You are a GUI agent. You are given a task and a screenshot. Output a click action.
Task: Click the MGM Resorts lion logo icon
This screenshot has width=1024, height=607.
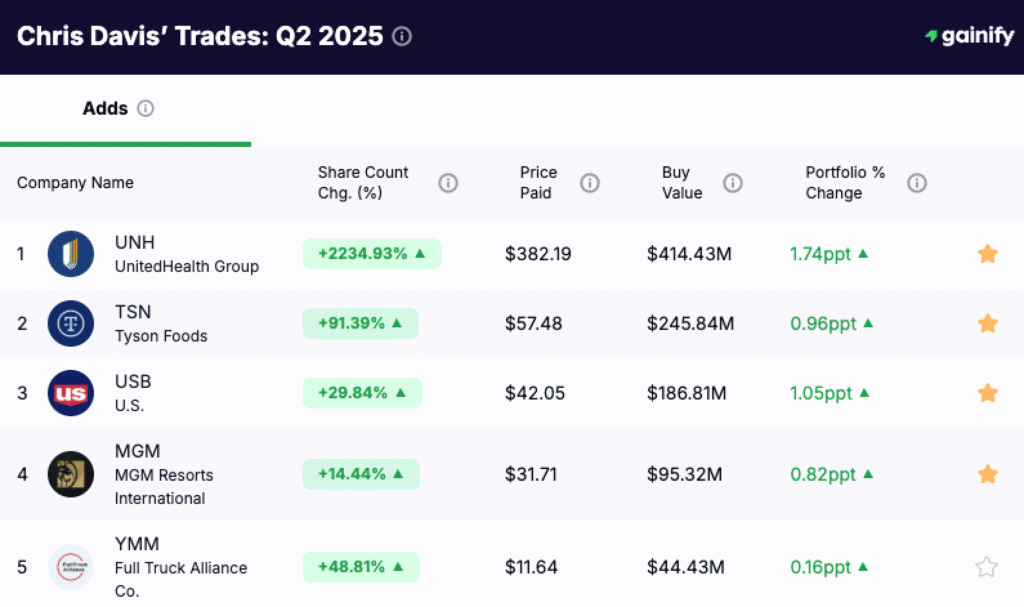pos(71,474)
